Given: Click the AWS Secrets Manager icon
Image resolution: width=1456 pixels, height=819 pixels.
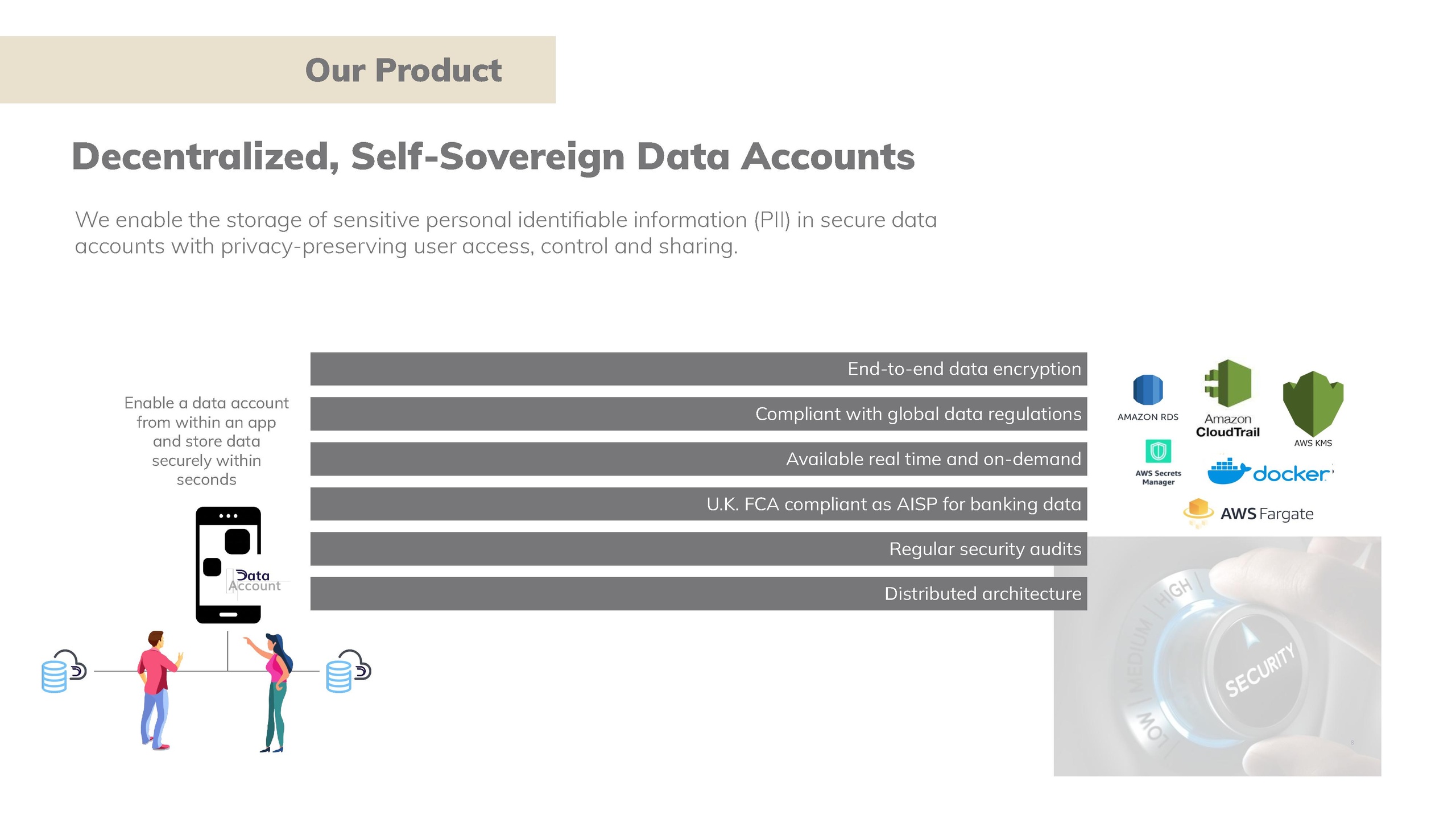Looking at the screenshot, I should [1158, 452].
